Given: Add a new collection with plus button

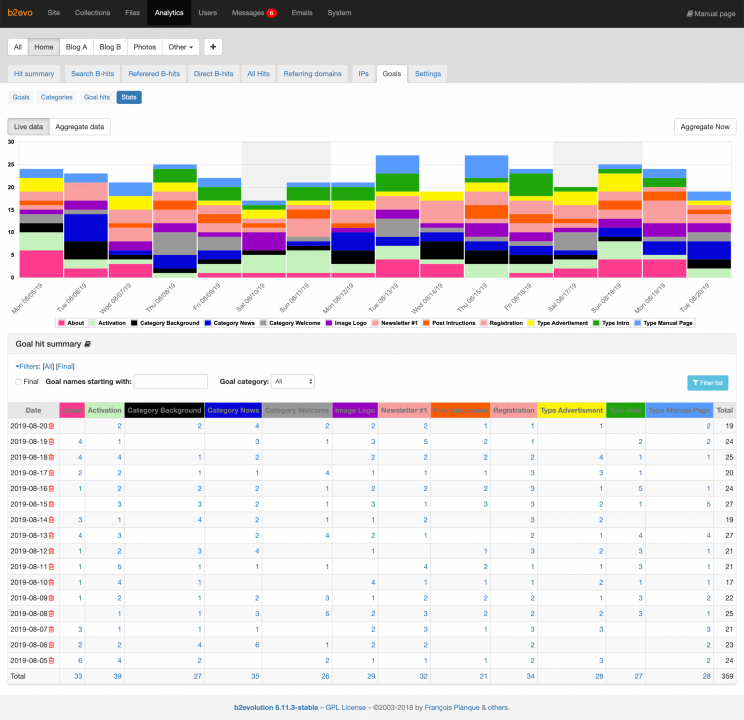Looking at the screenshot, I should pyautogui.click(x=213, y=47).
